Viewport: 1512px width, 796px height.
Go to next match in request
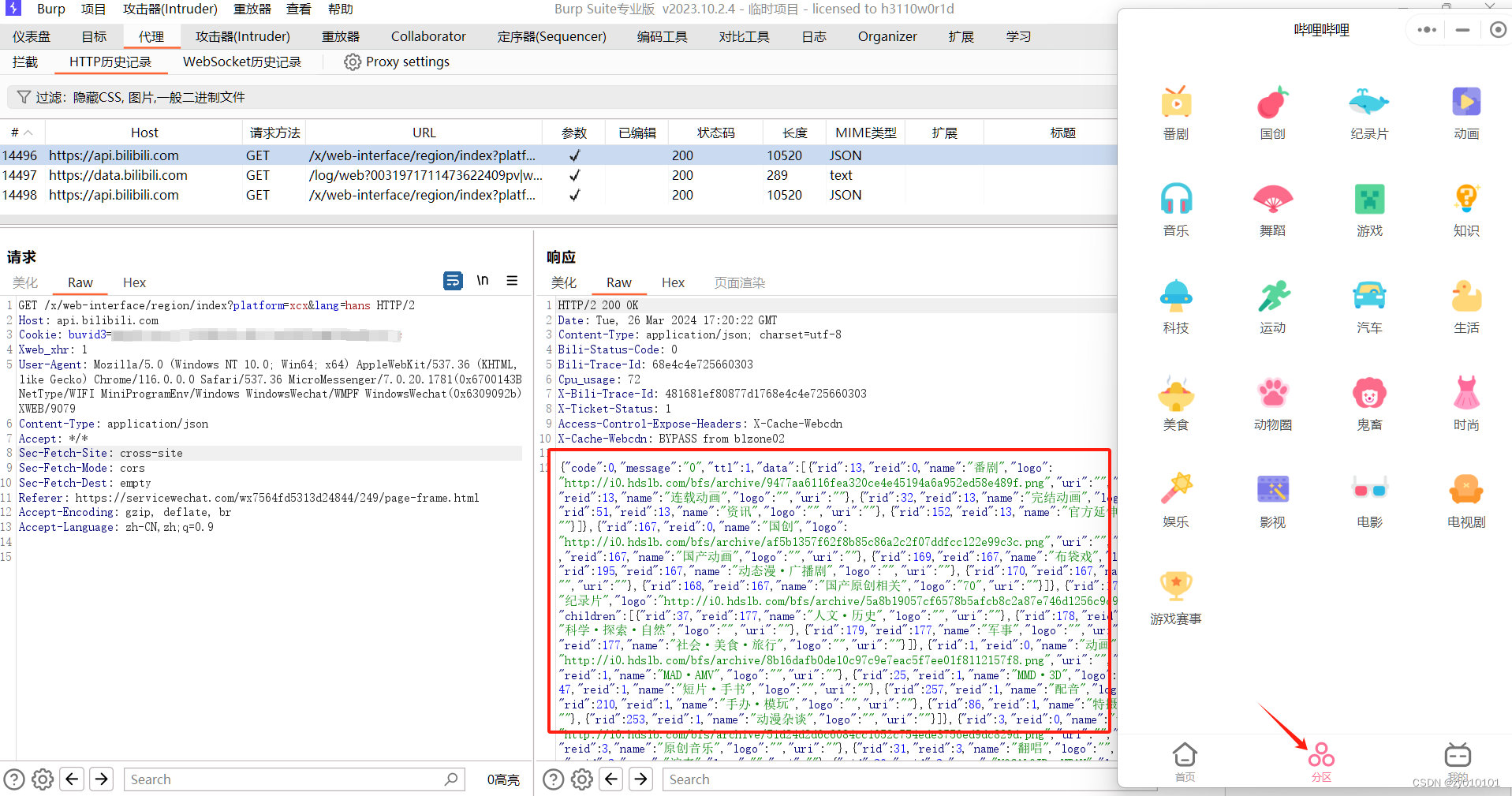(102, 779)
